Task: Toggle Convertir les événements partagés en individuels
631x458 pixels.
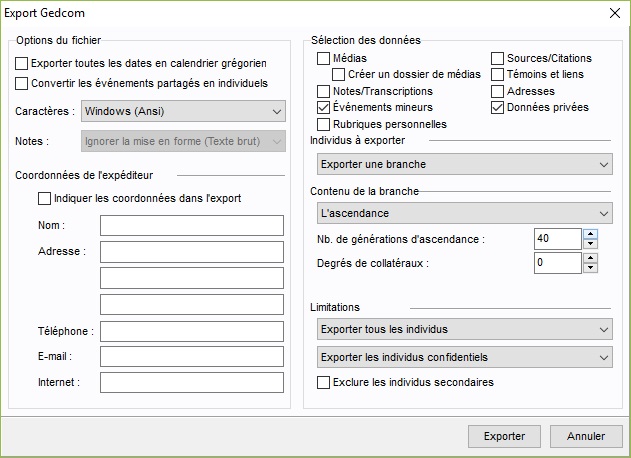Action: 21,83
